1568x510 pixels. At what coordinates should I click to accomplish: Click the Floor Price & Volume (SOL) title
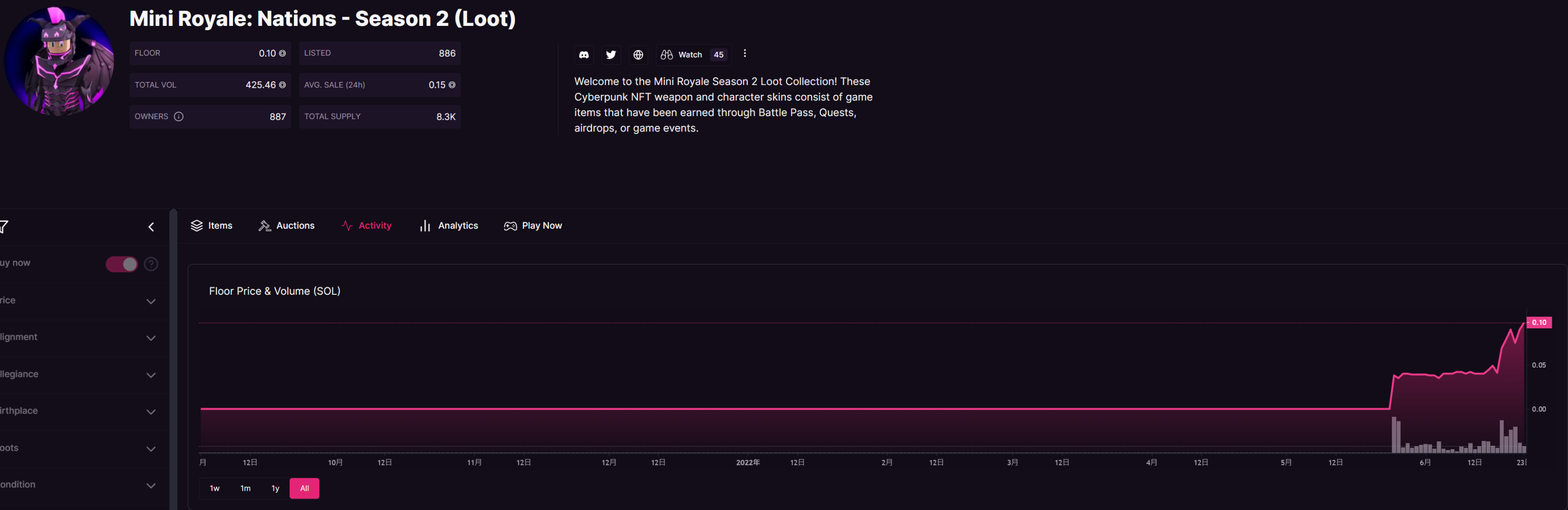275,291
